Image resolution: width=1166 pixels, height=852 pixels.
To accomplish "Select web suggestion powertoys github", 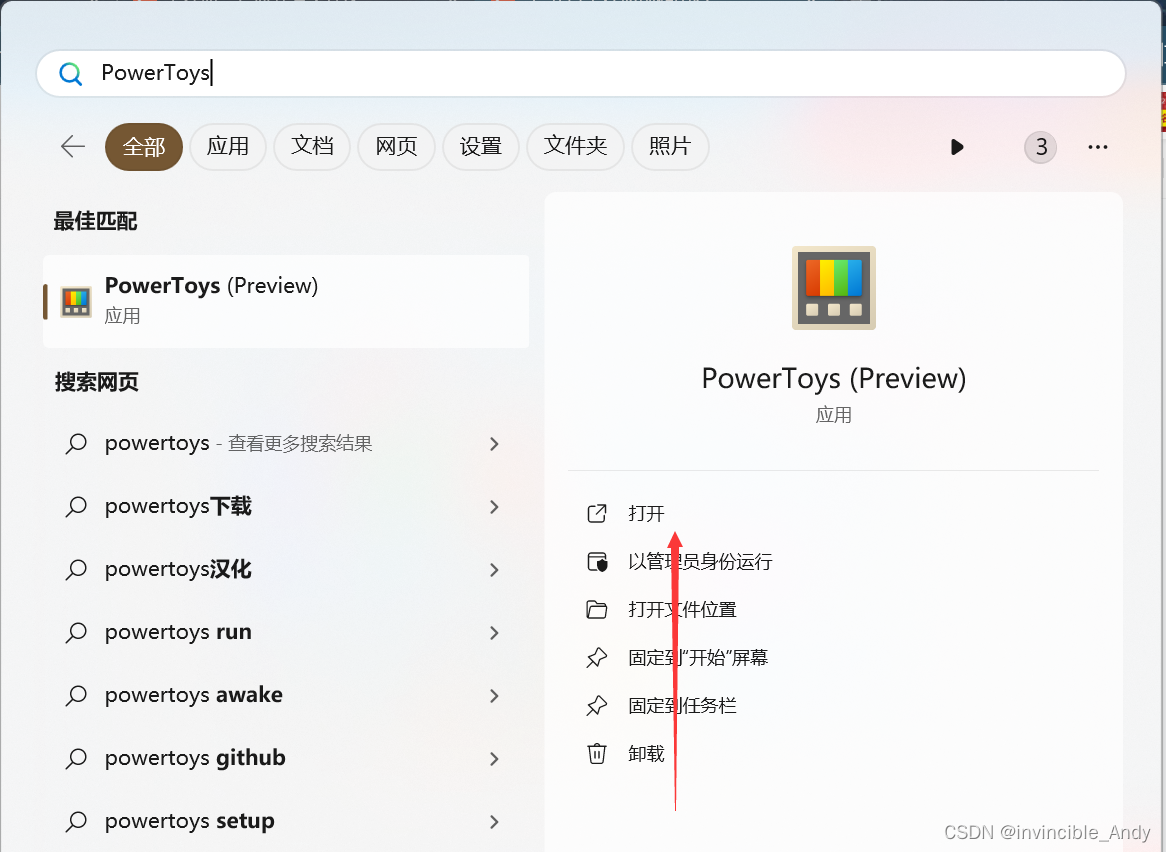I will [x=286, y=758].
